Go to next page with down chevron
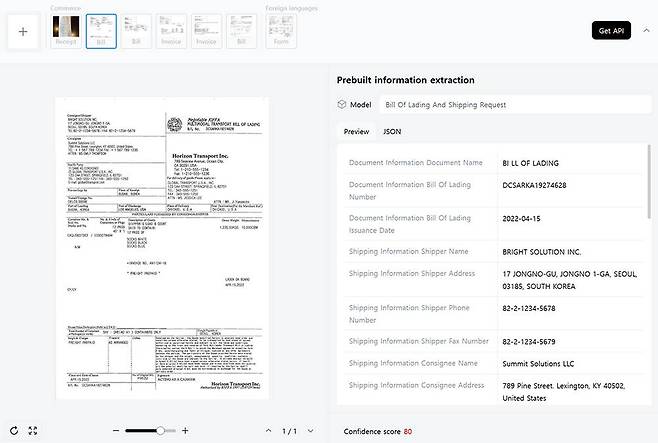The height and width of the screenshot is (443, 658). click(x=310, y=430)
